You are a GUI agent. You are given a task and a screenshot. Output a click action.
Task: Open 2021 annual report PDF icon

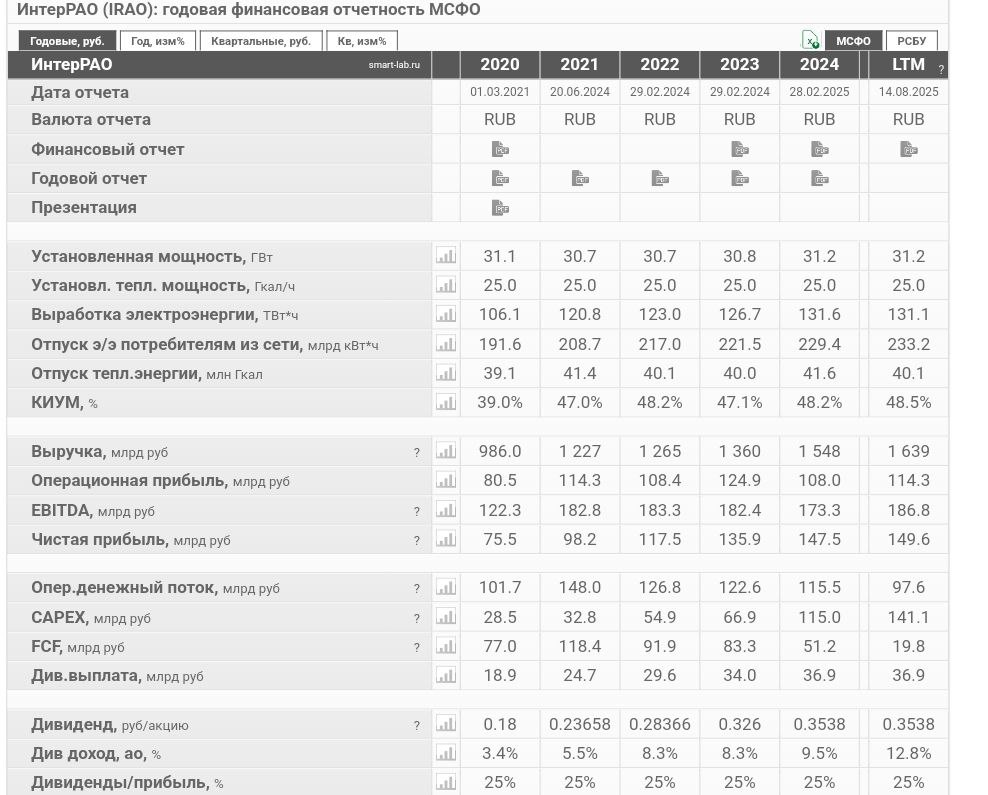580,178
